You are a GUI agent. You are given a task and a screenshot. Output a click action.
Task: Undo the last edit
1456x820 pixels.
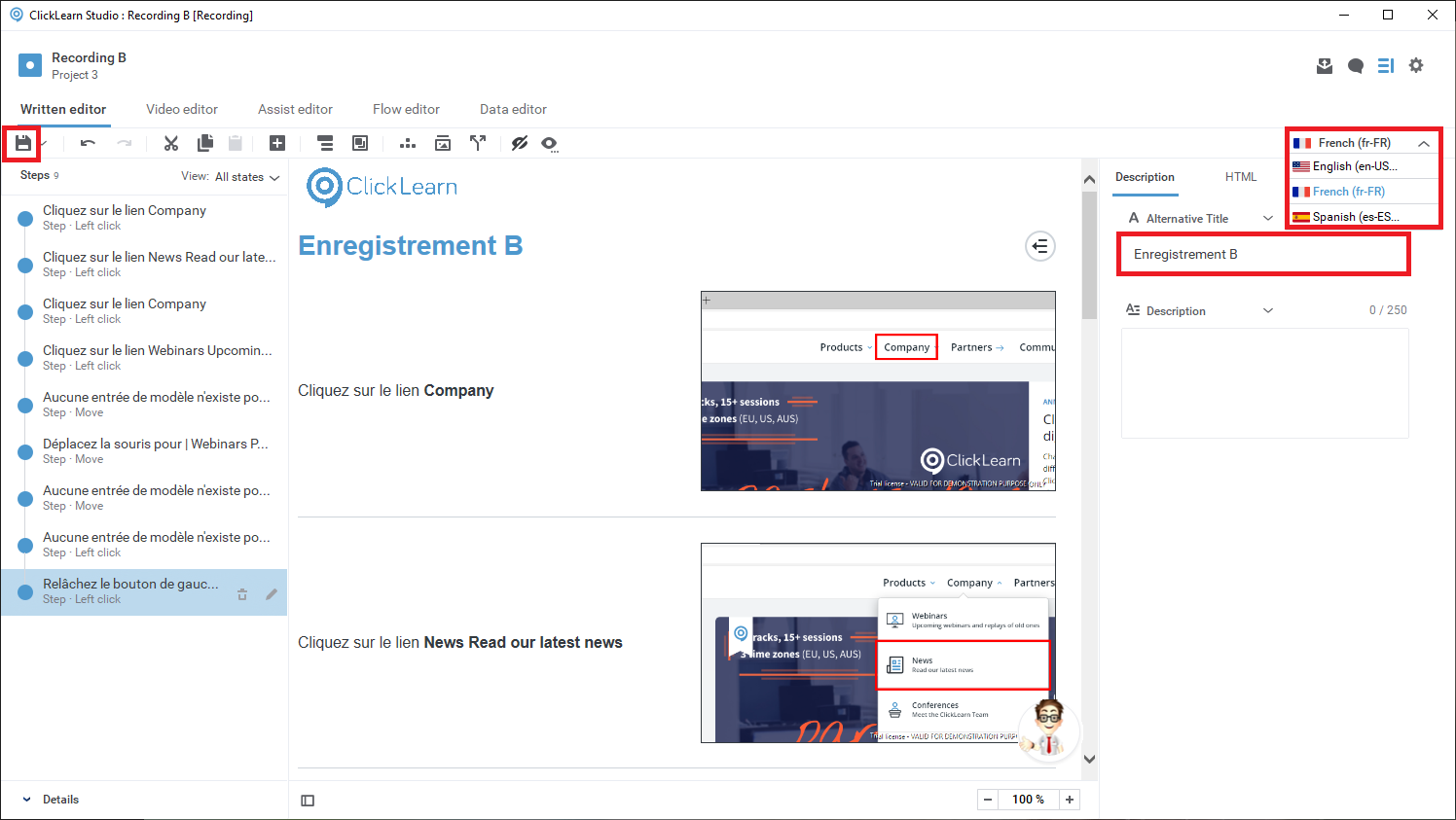pos(88,144)
